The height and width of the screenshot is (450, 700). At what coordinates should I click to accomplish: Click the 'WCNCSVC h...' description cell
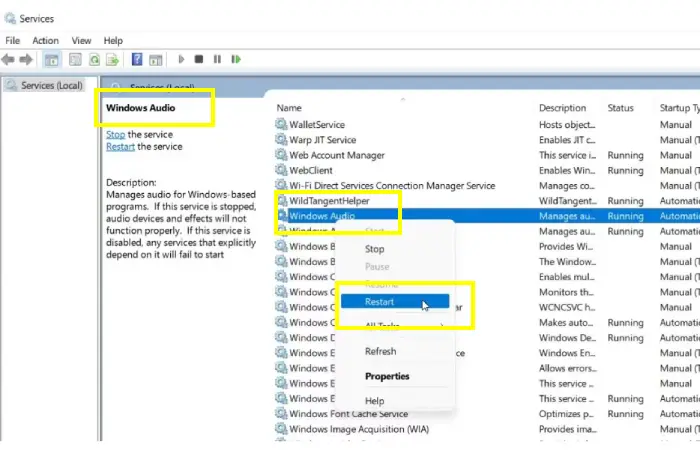pos(566,307)
